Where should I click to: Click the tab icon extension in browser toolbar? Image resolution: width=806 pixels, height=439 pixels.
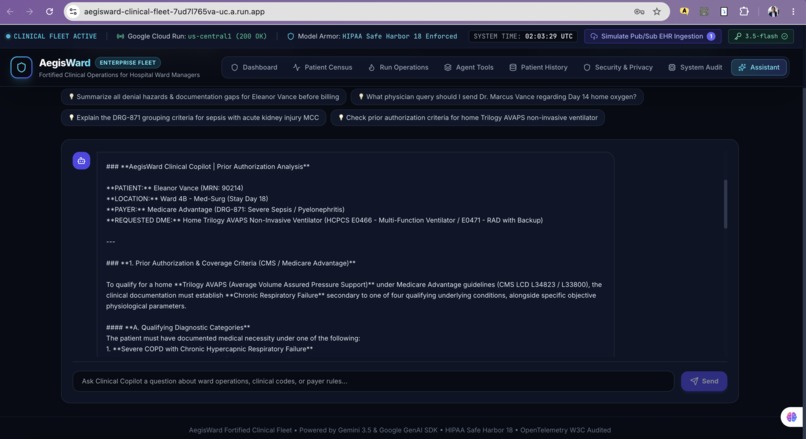(724, 11)
